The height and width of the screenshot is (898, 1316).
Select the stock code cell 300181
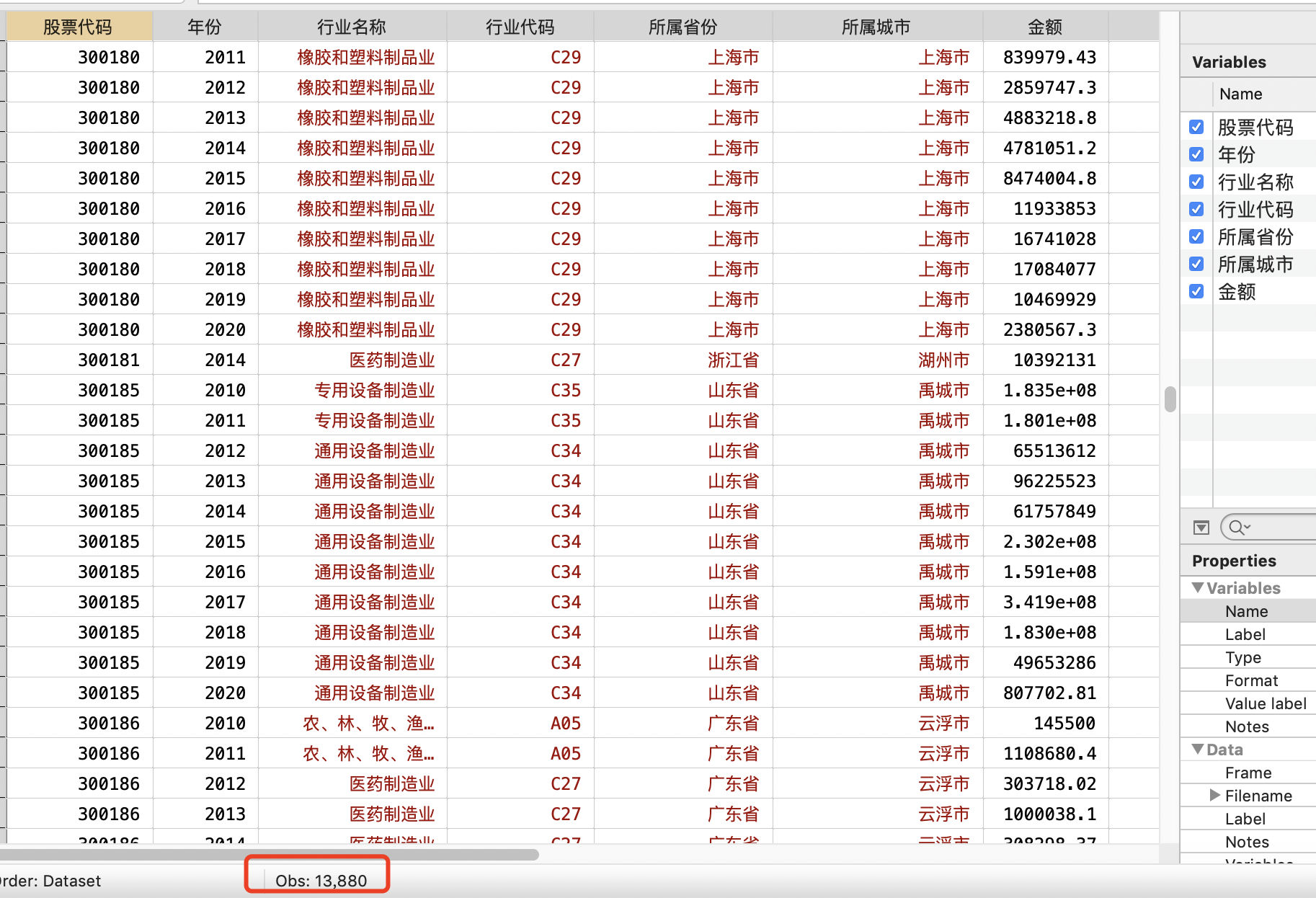click(80, 360)
